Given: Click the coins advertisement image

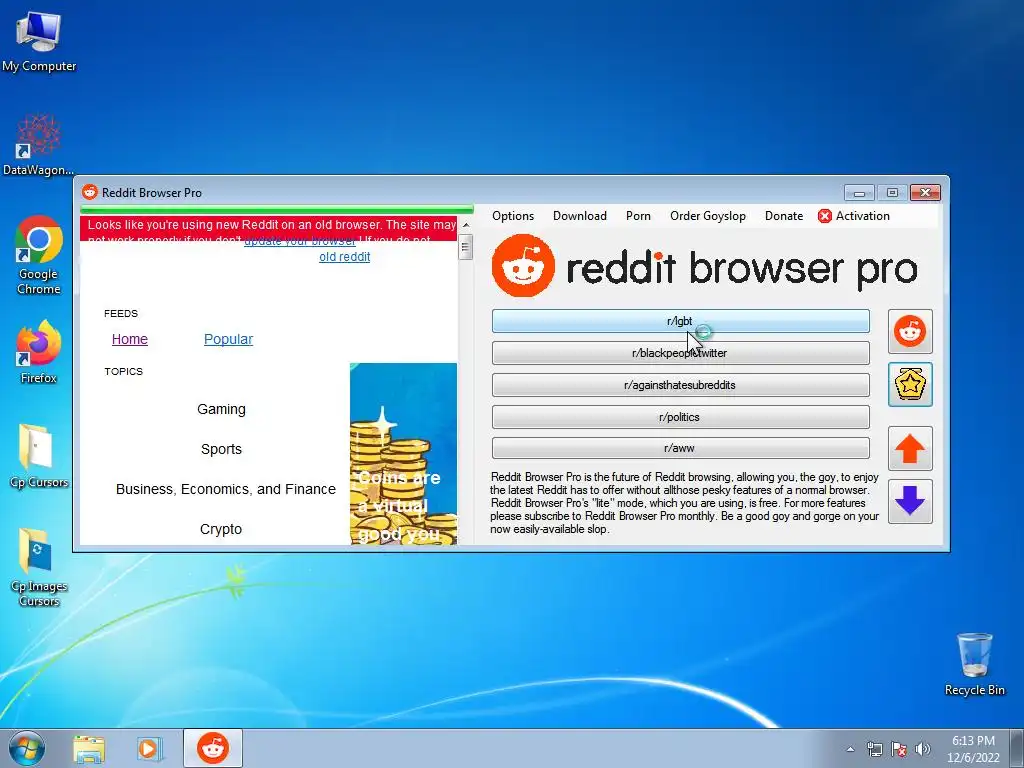Looking at the screenshot, I should click(x=404, y=454).
